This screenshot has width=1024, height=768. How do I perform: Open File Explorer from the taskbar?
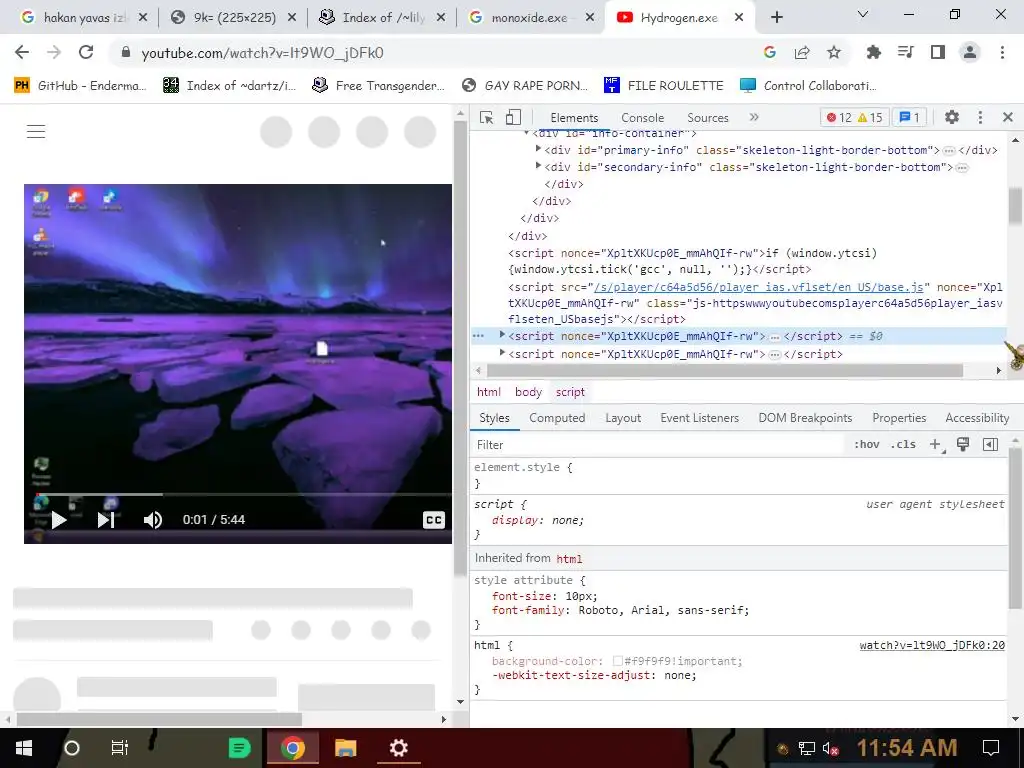(345, 748)
